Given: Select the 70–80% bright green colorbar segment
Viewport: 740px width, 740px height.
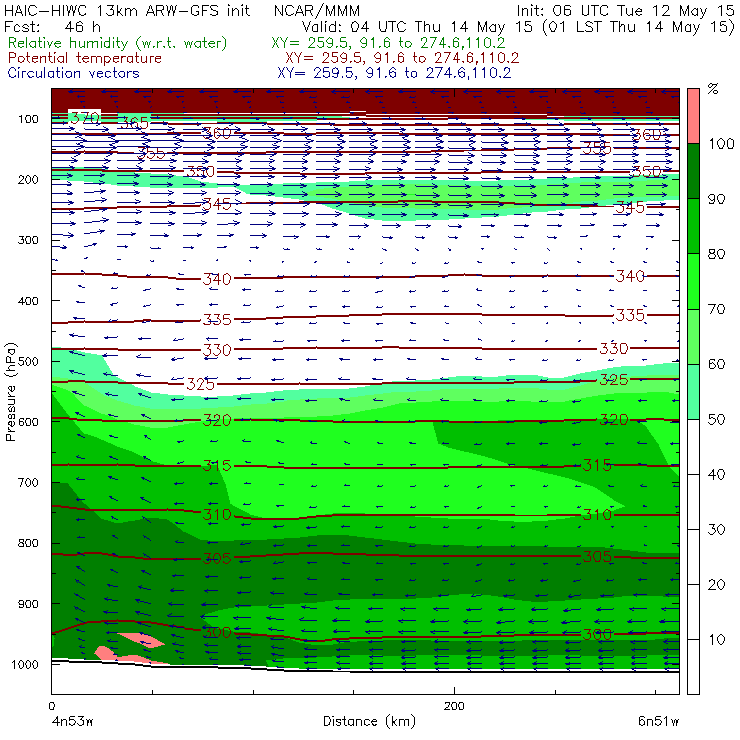Looking at the screenshot, I should (693, 281).
